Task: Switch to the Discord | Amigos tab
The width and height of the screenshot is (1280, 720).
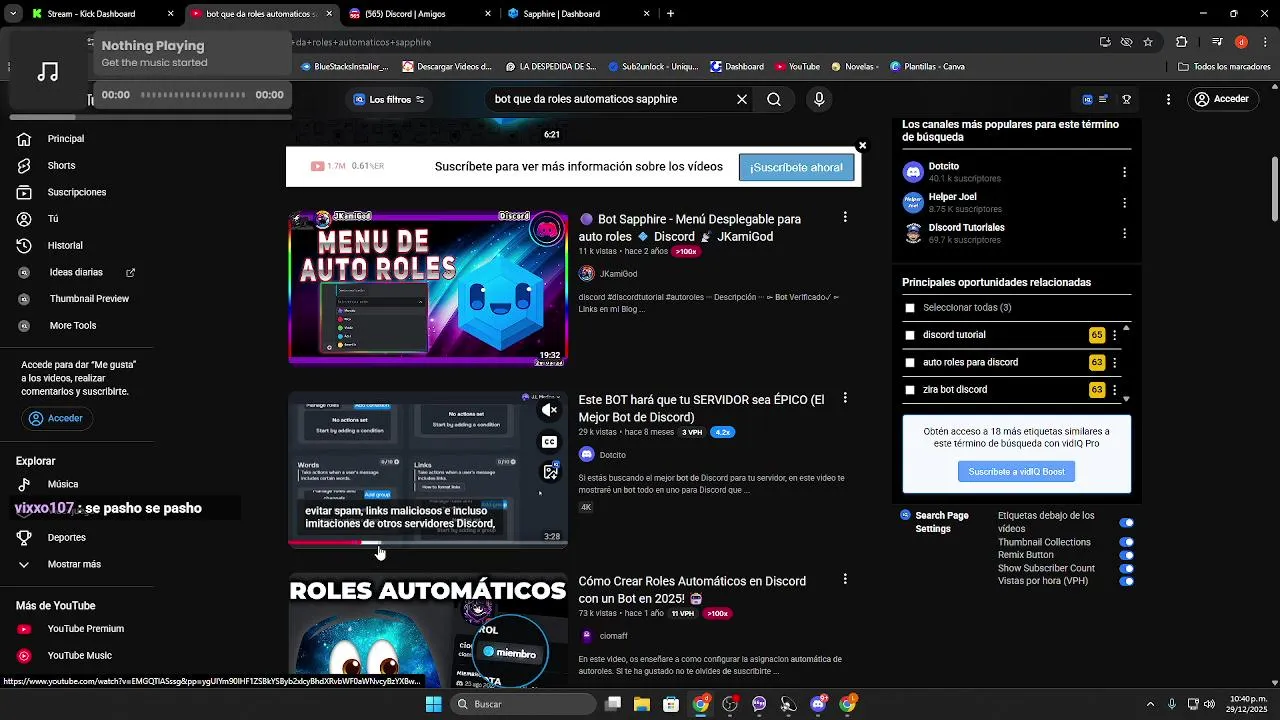Action: pyautogui.click(x=419, y=14)
